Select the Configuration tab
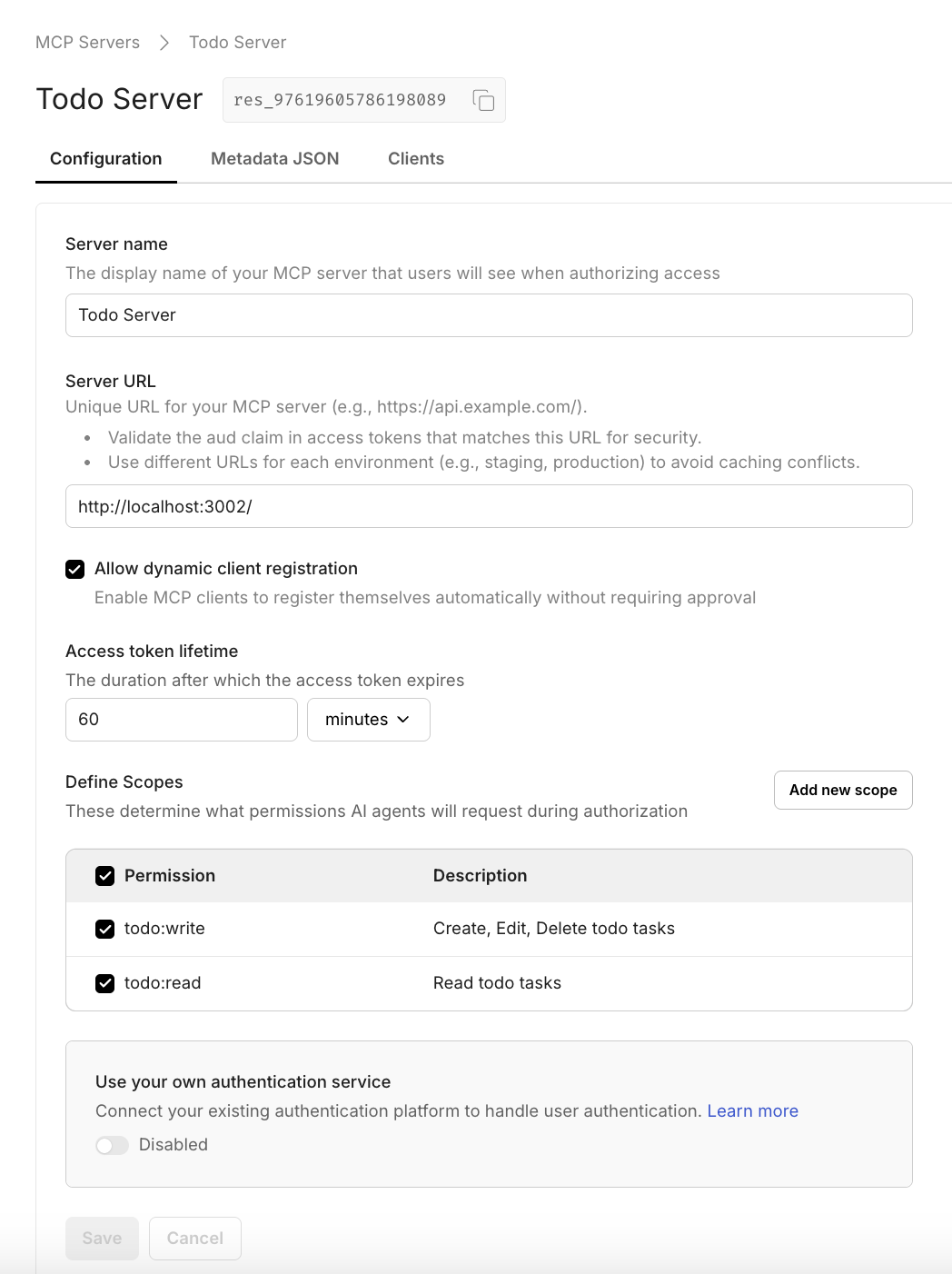Screen dimensions: 952x1274 [105, 158]
